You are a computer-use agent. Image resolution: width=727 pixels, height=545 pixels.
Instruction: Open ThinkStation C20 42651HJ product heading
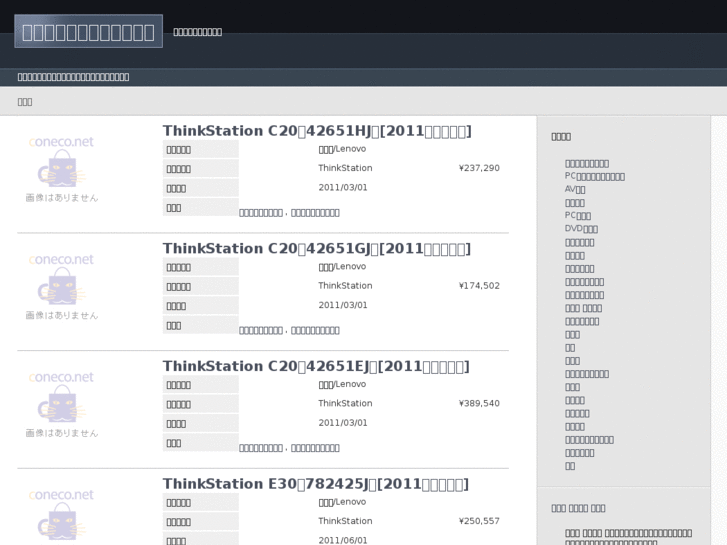pyautogui.click(x=317, y=131)
